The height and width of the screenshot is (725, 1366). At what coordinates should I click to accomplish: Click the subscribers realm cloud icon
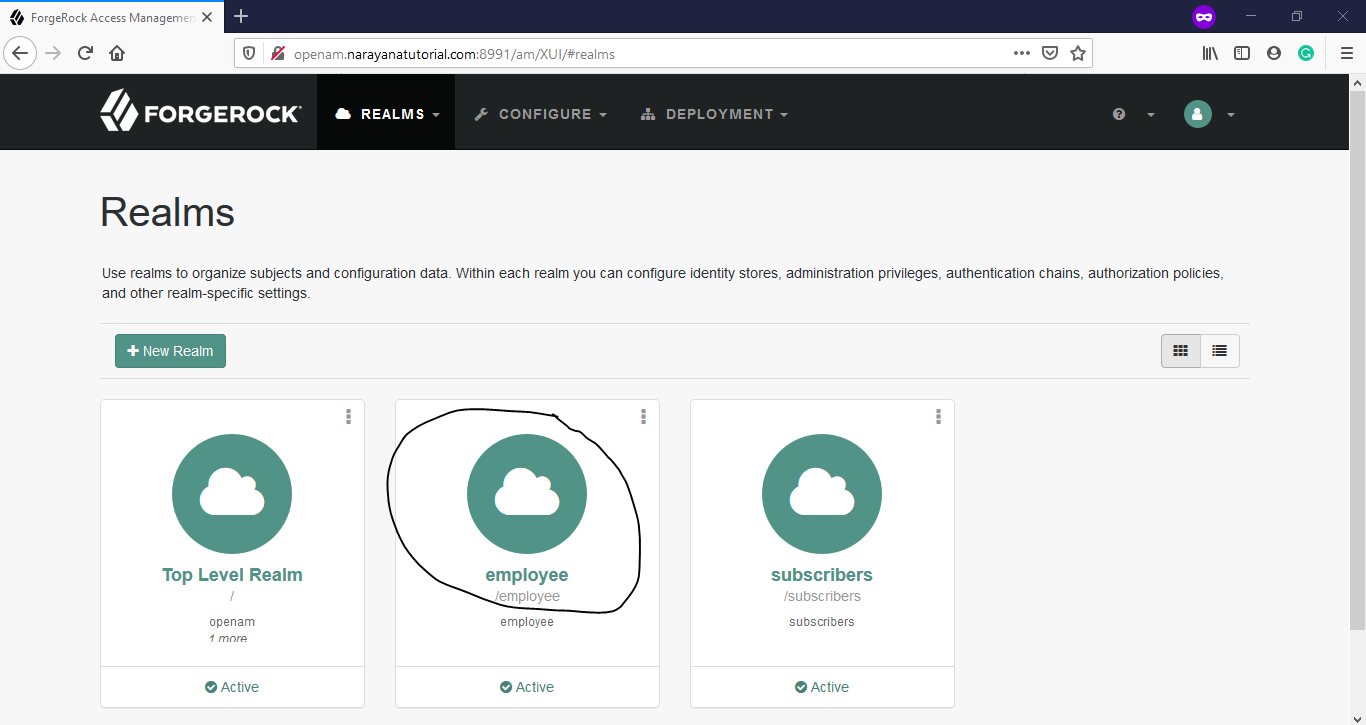click(x=822, y=494)
